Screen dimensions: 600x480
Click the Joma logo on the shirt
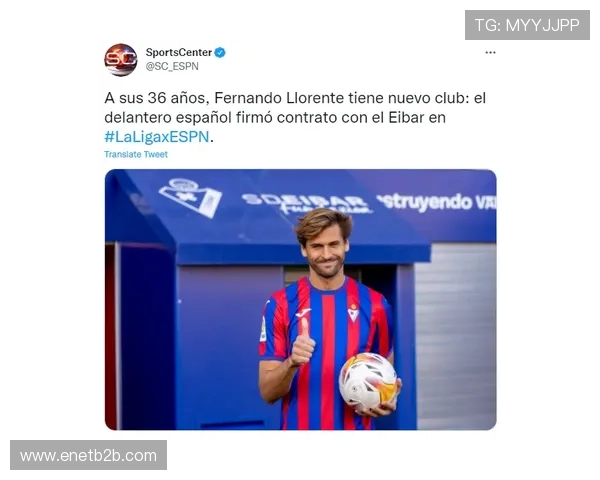pyautogui.click(x=303, y=313)
